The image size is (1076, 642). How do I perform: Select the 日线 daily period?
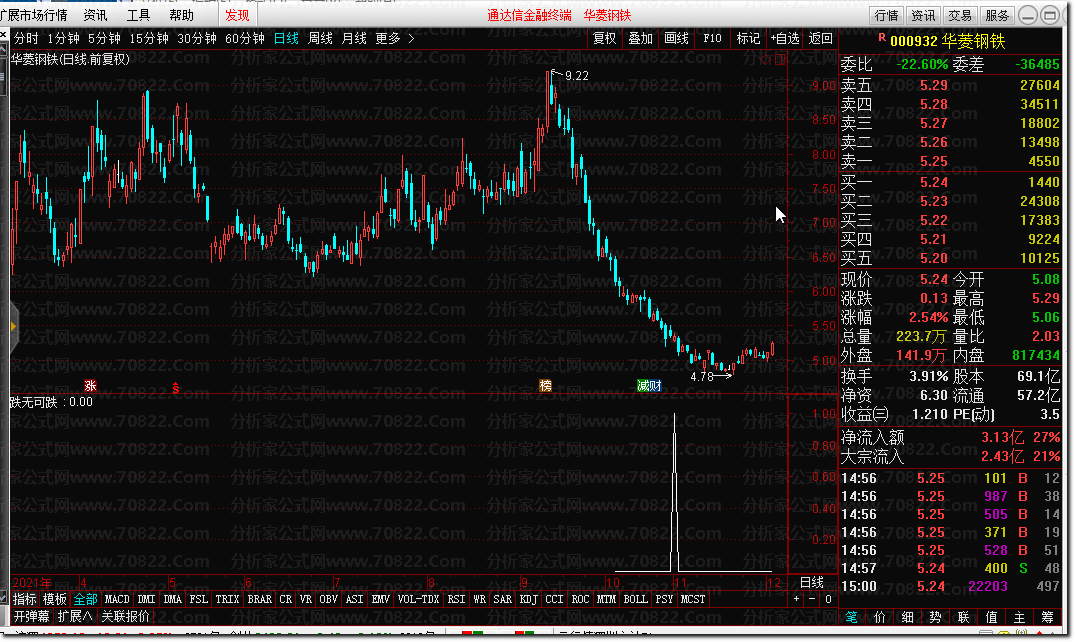tap(286, 38)
